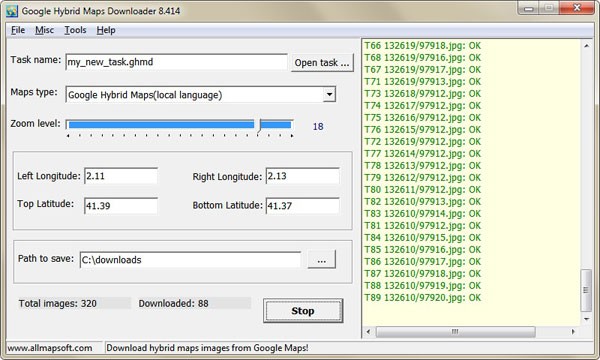
Task: Select log line T68 132619/97916.jpg
Action: pyautogui.click(x=422, y=57)
